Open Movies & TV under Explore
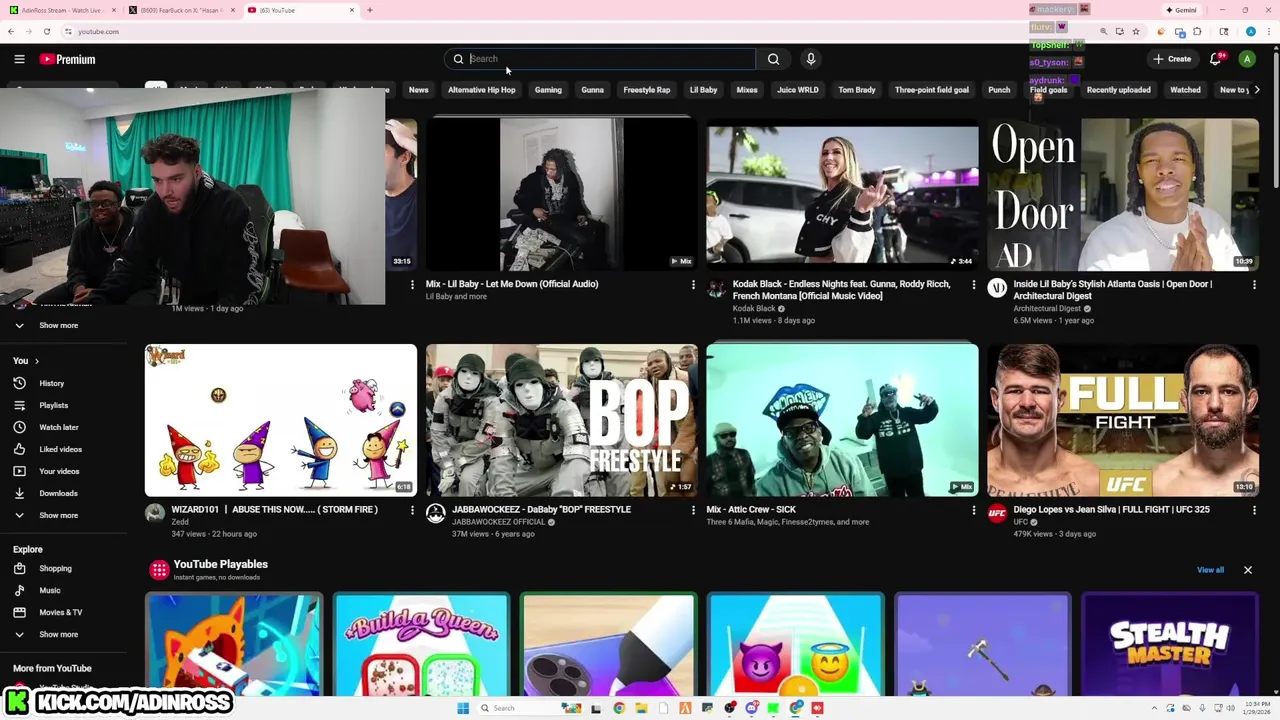The image size is (1280, 720). [x=60, y=612]
